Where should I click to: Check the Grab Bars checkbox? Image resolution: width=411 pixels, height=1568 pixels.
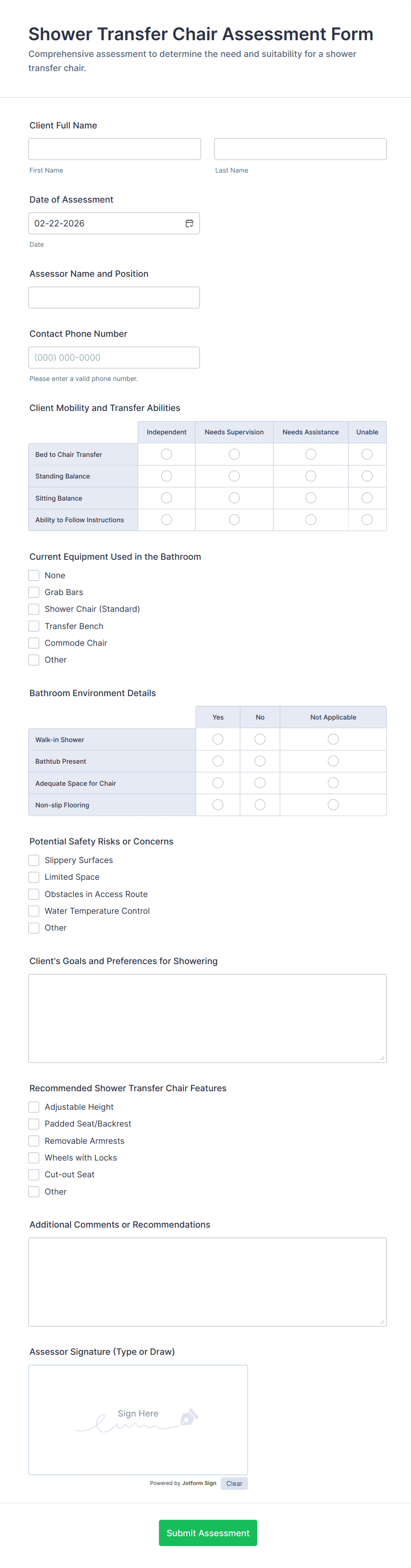click(34, 592)
